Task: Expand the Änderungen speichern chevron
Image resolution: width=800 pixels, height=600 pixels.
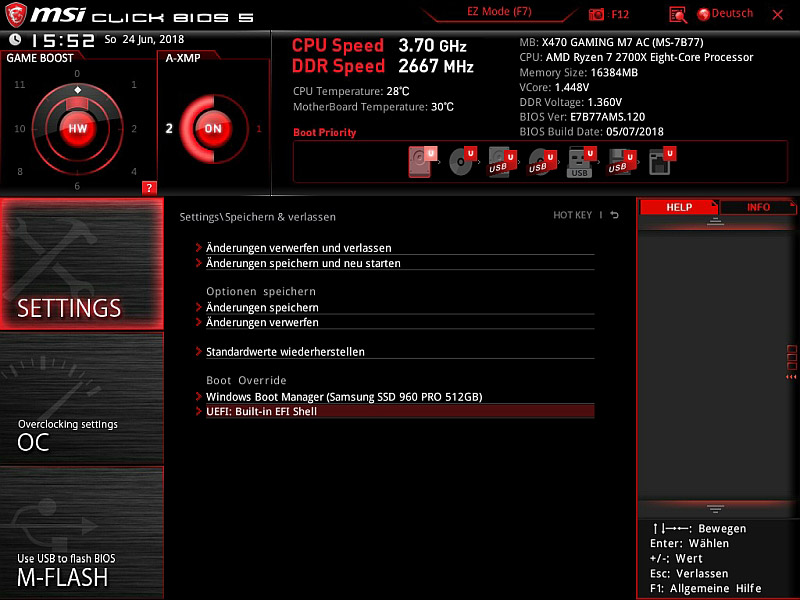Action: [198, 307]
